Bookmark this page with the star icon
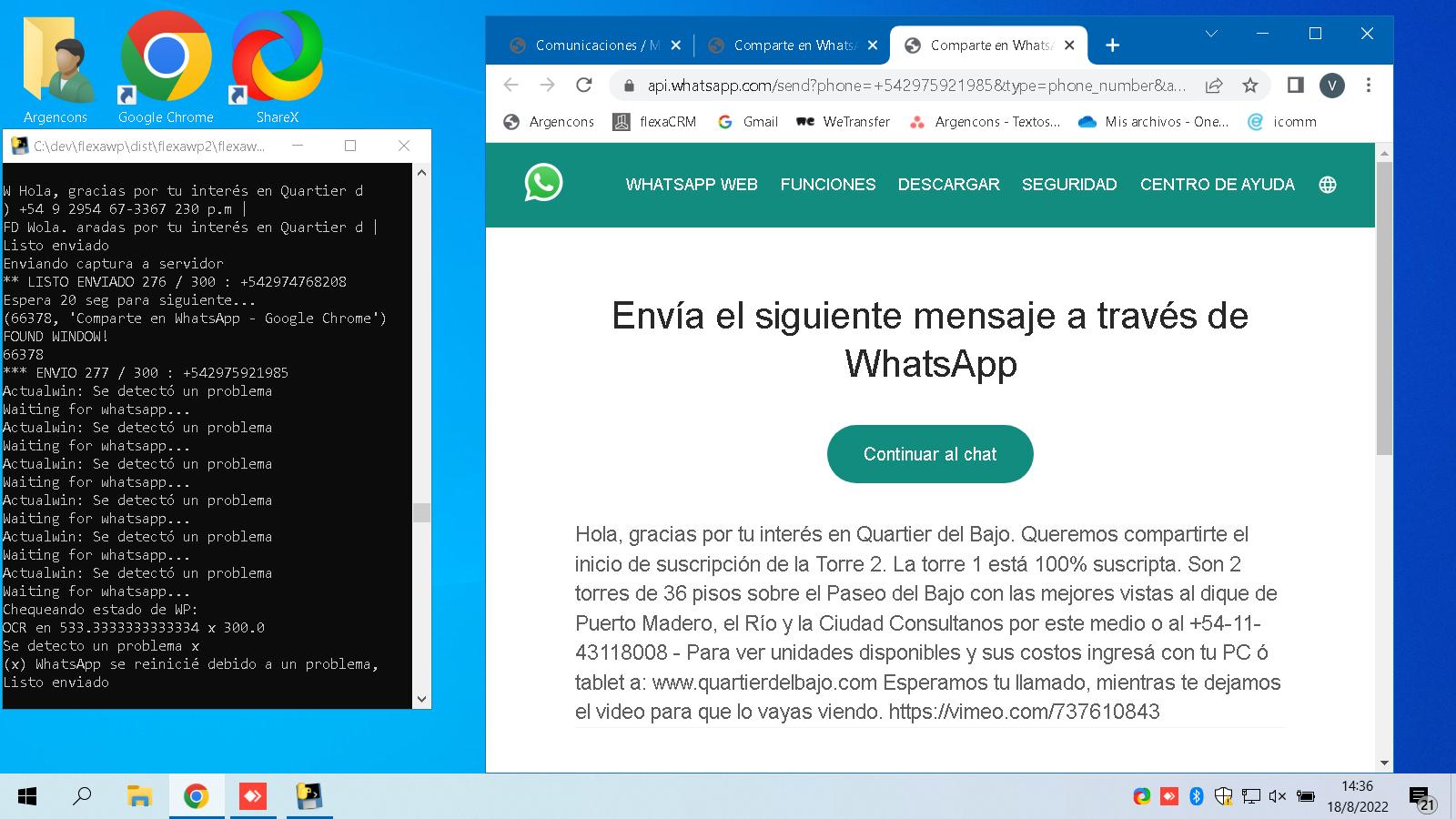This screenshot has height=819, width=1456. click(1250, 86)
